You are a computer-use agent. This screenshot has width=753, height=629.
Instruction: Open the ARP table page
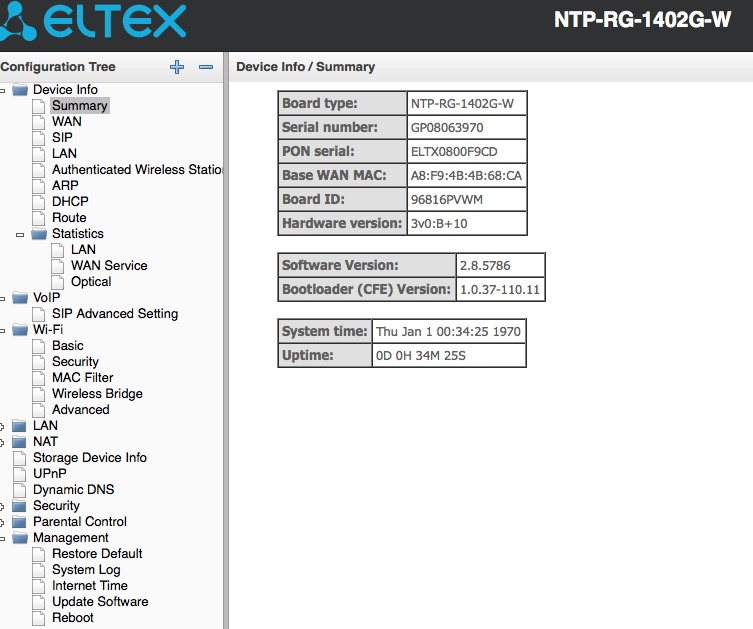tap(65, 185)
